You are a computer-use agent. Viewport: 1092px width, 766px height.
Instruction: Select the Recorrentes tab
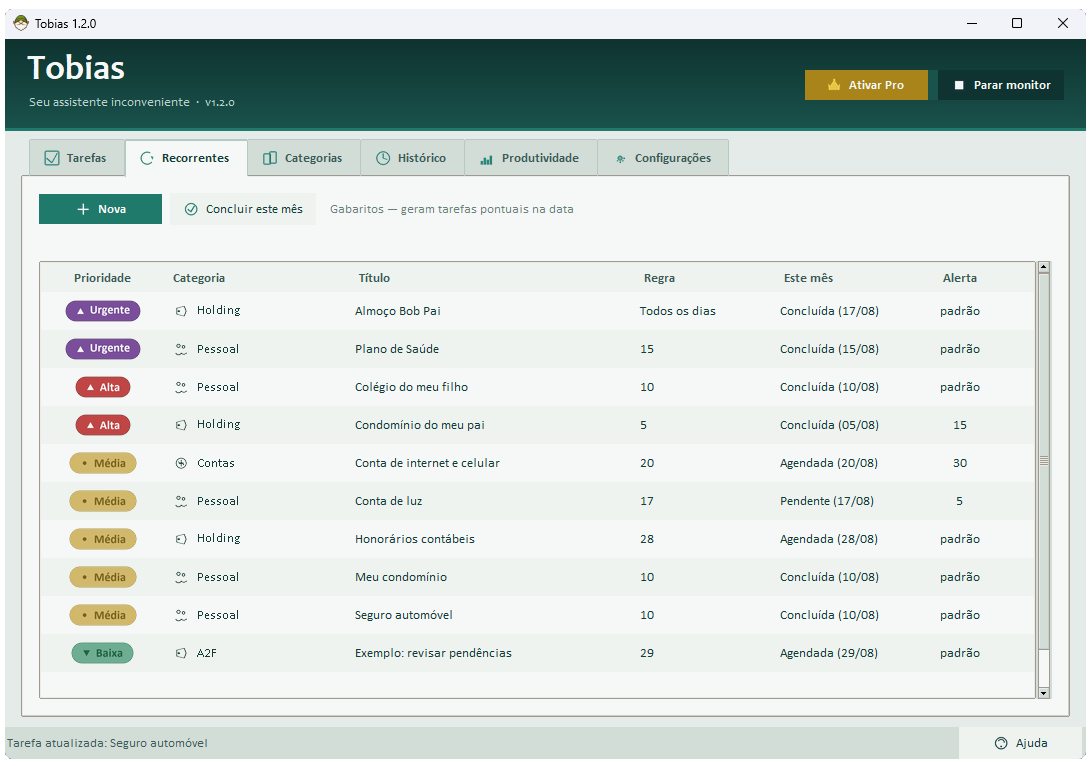tap(186, 158)
